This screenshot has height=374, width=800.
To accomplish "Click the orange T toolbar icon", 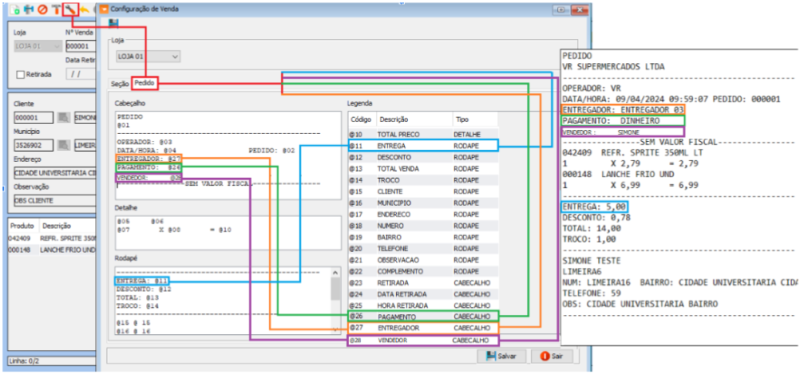I will (57, 9).
